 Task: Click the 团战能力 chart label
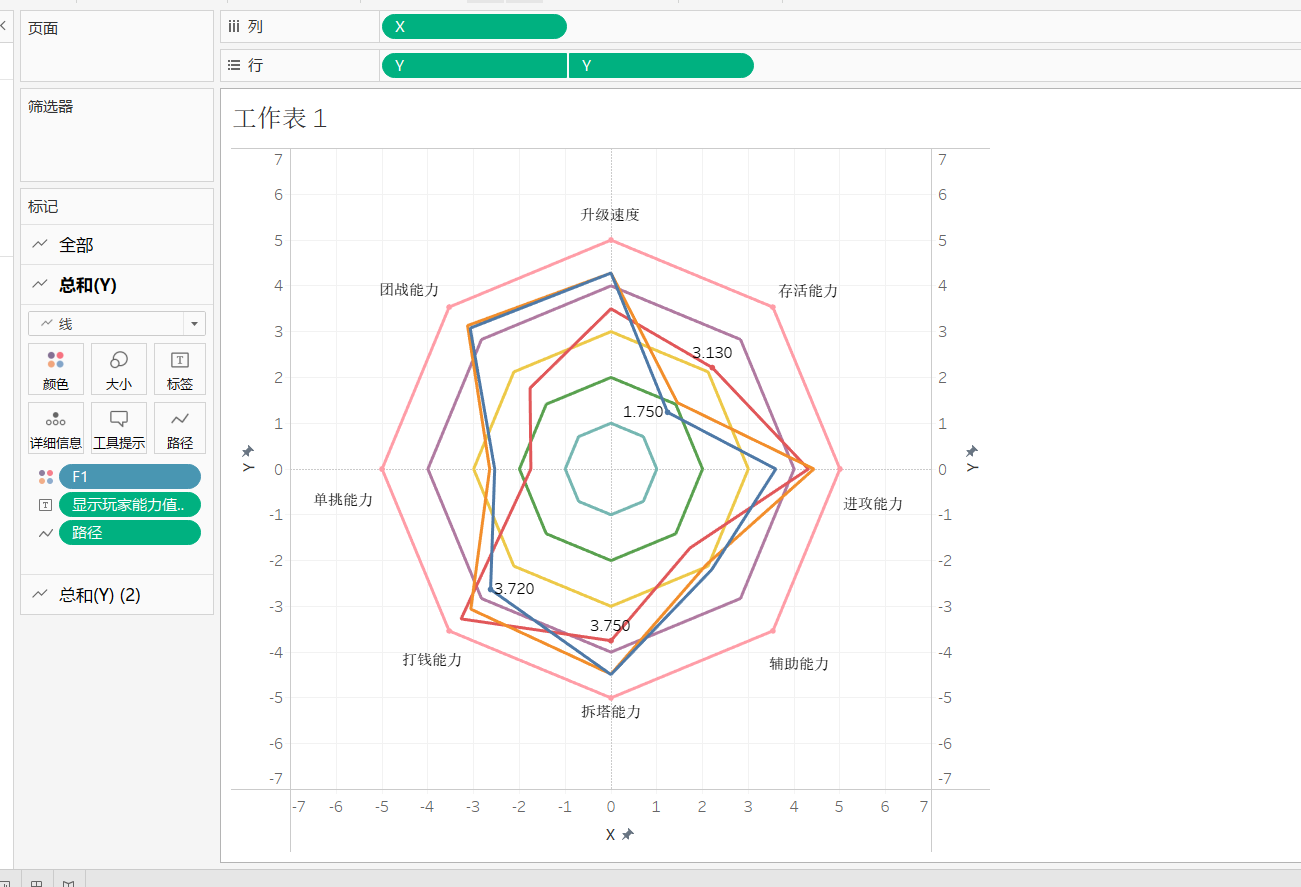[409, 289]
